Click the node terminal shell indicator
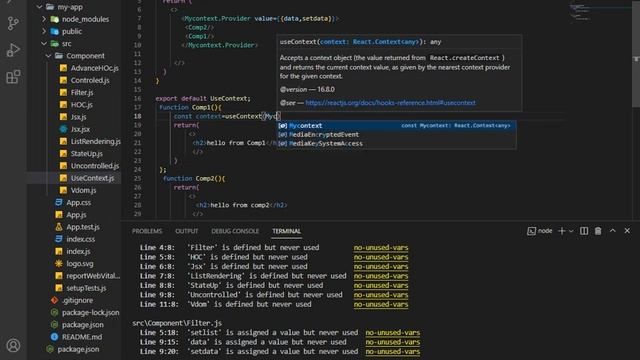This screenshot has height=360, width=640. click(x=540, y=231)
